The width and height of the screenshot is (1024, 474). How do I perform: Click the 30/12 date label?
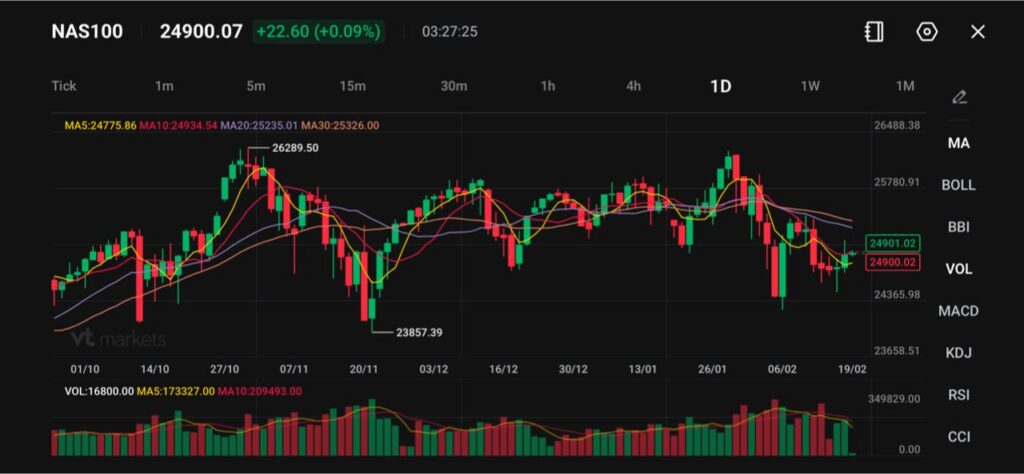point(573,370)
